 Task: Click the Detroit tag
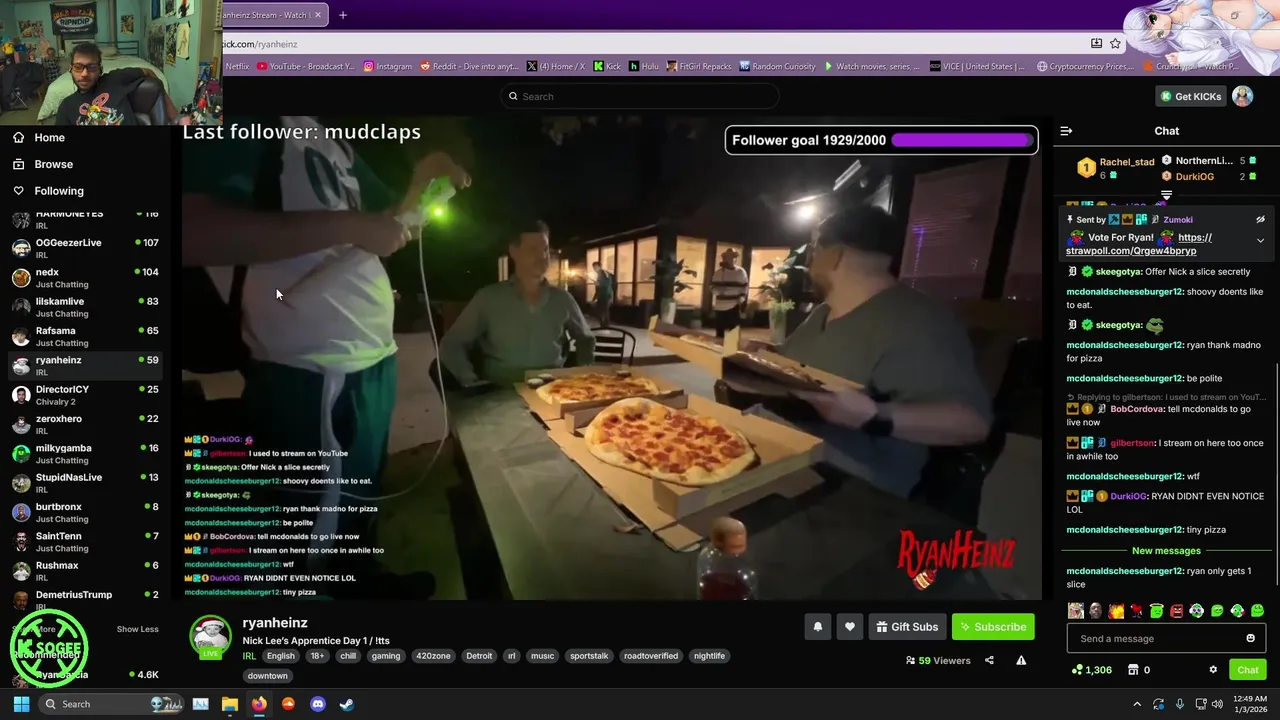(x=479, y=656)
